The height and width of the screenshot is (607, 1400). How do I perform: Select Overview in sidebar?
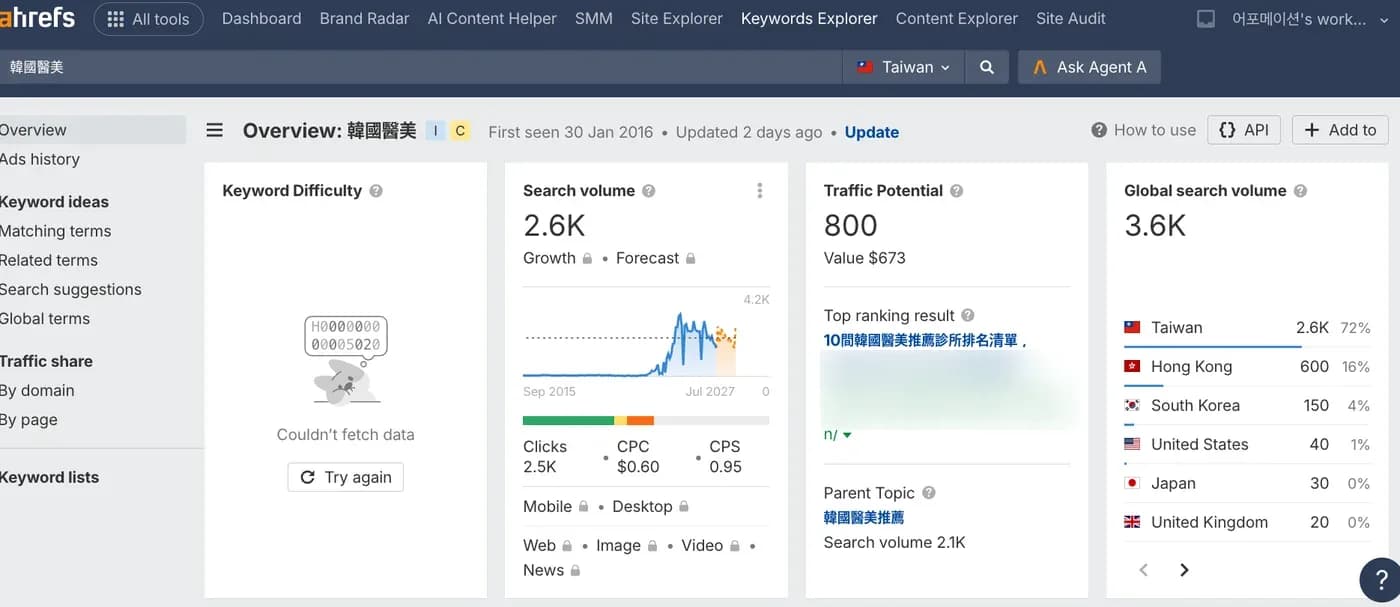92,130
